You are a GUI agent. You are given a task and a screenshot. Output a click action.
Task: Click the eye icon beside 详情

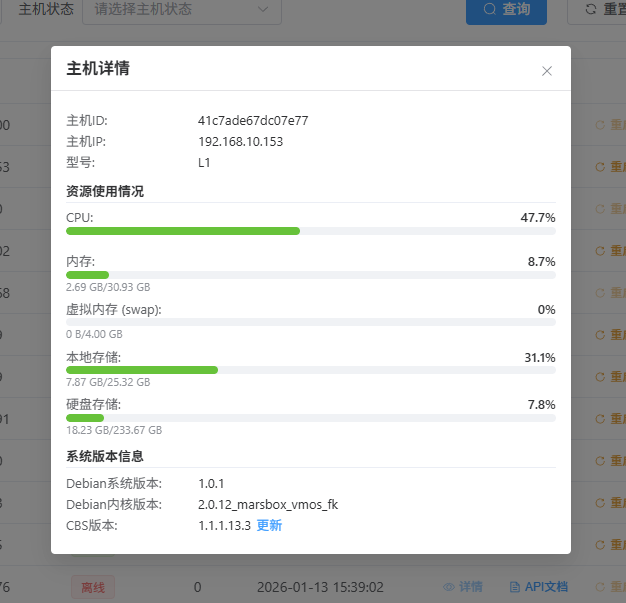click(449, 586)
